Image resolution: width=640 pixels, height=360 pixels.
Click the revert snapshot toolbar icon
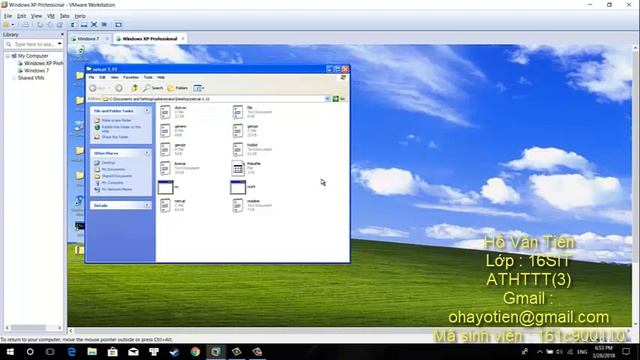point(50,25)
